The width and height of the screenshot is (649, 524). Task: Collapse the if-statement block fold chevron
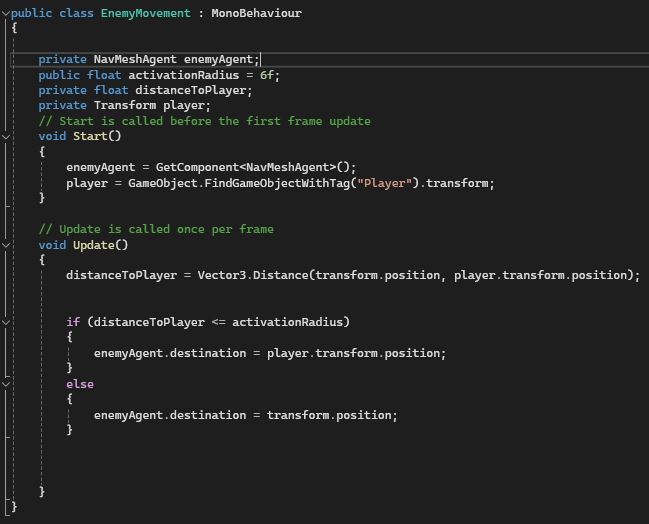click(5, 322)
